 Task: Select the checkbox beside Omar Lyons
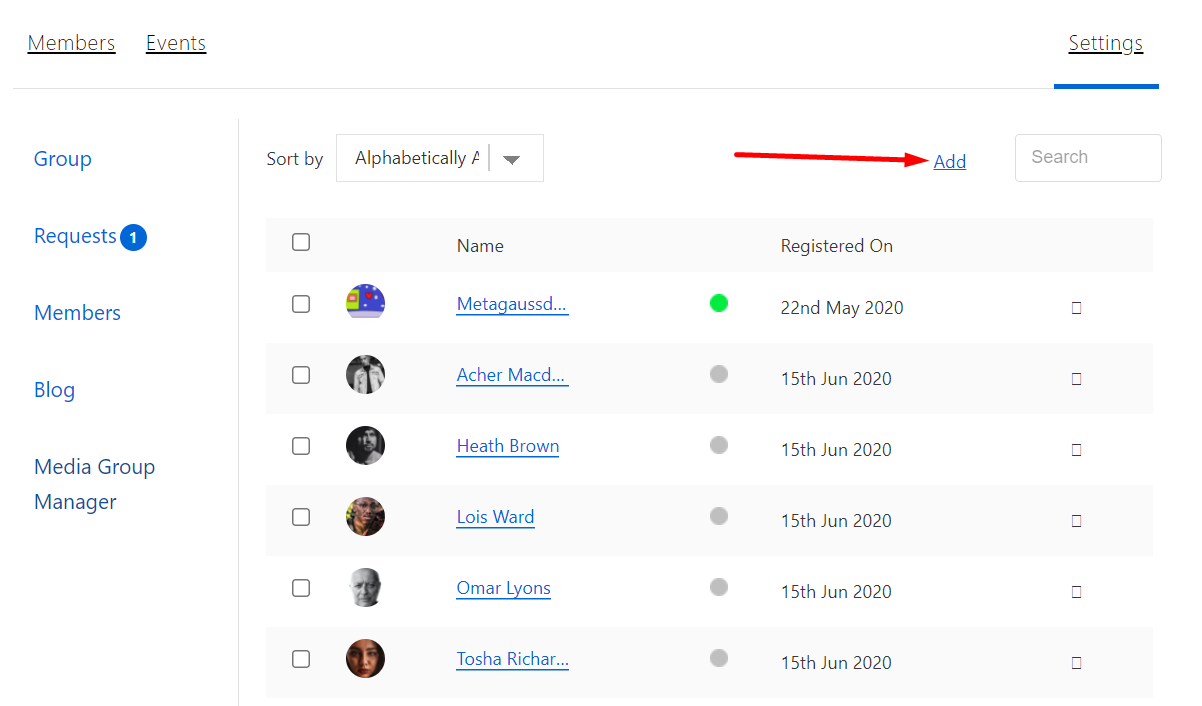301,588
